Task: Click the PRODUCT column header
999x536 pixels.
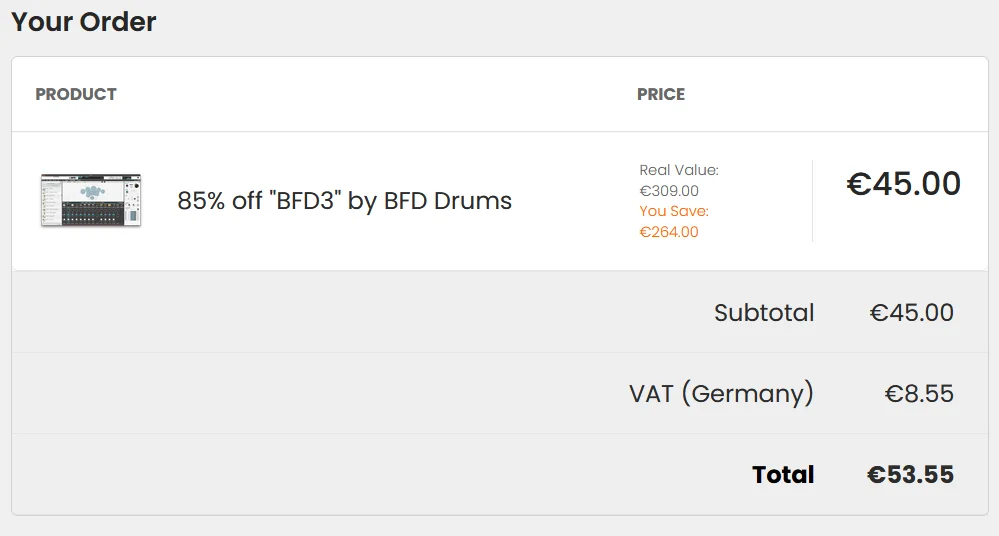Action: [76, 94]
